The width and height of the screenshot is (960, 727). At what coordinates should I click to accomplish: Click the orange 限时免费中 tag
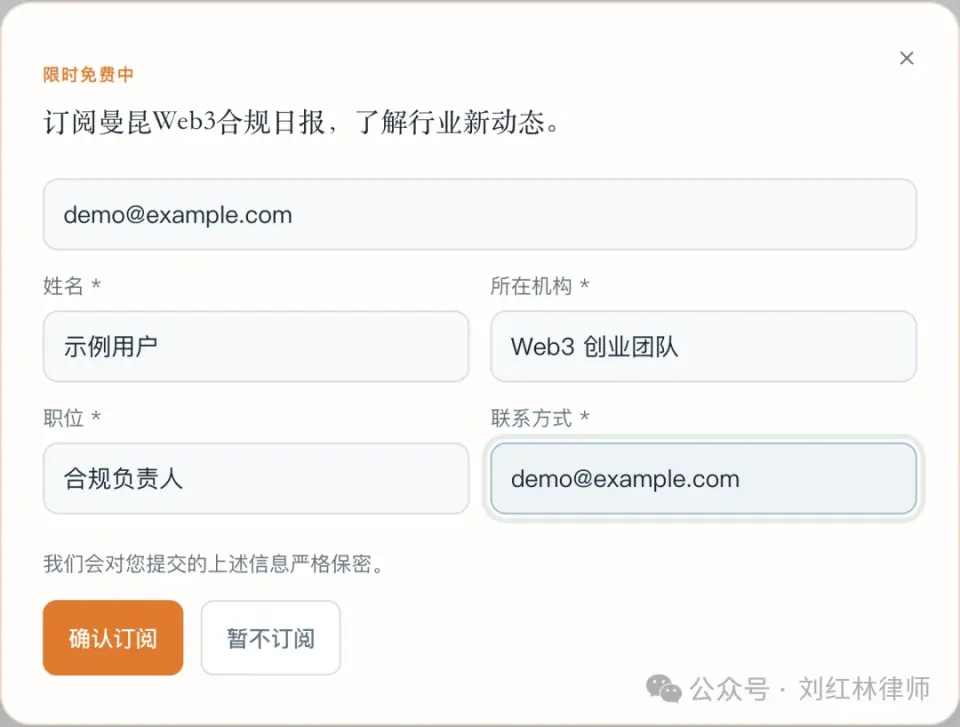[88, 75]
